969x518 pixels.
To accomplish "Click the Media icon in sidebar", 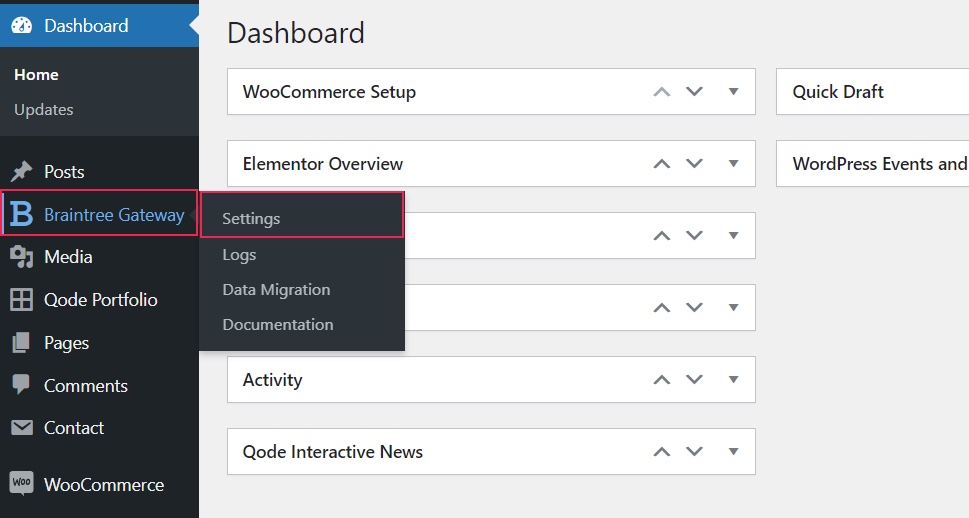I will (x=22, y=257).
